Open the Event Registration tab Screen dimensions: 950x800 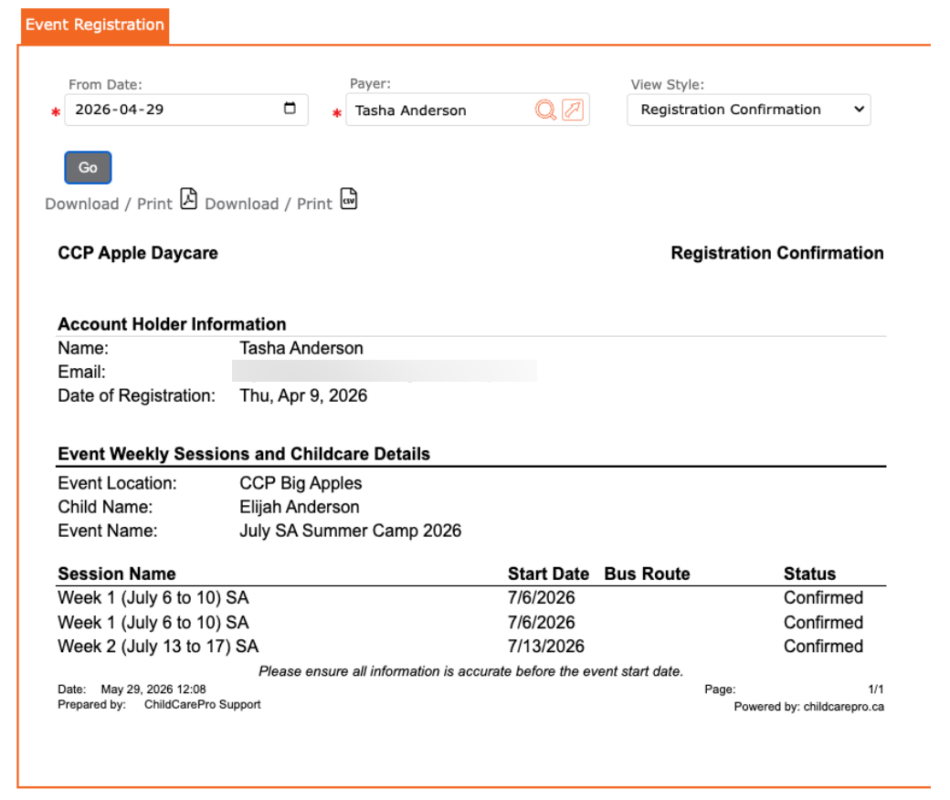[x=95, y=25]
